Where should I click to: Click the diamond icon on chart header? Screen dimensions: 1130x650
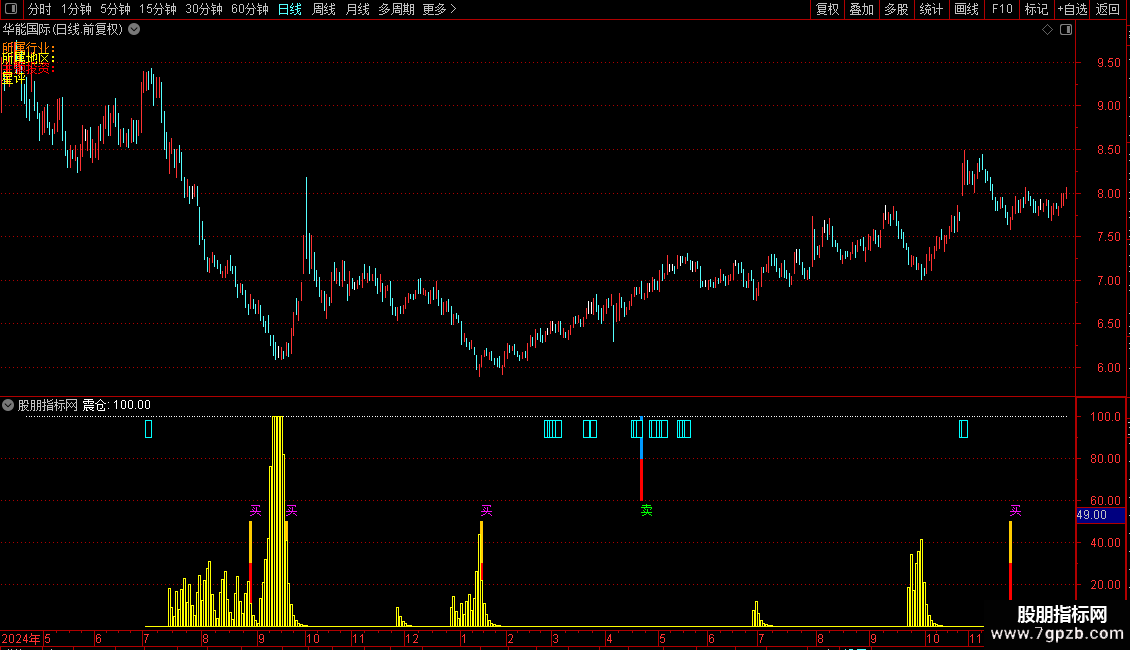(1048, 30)
